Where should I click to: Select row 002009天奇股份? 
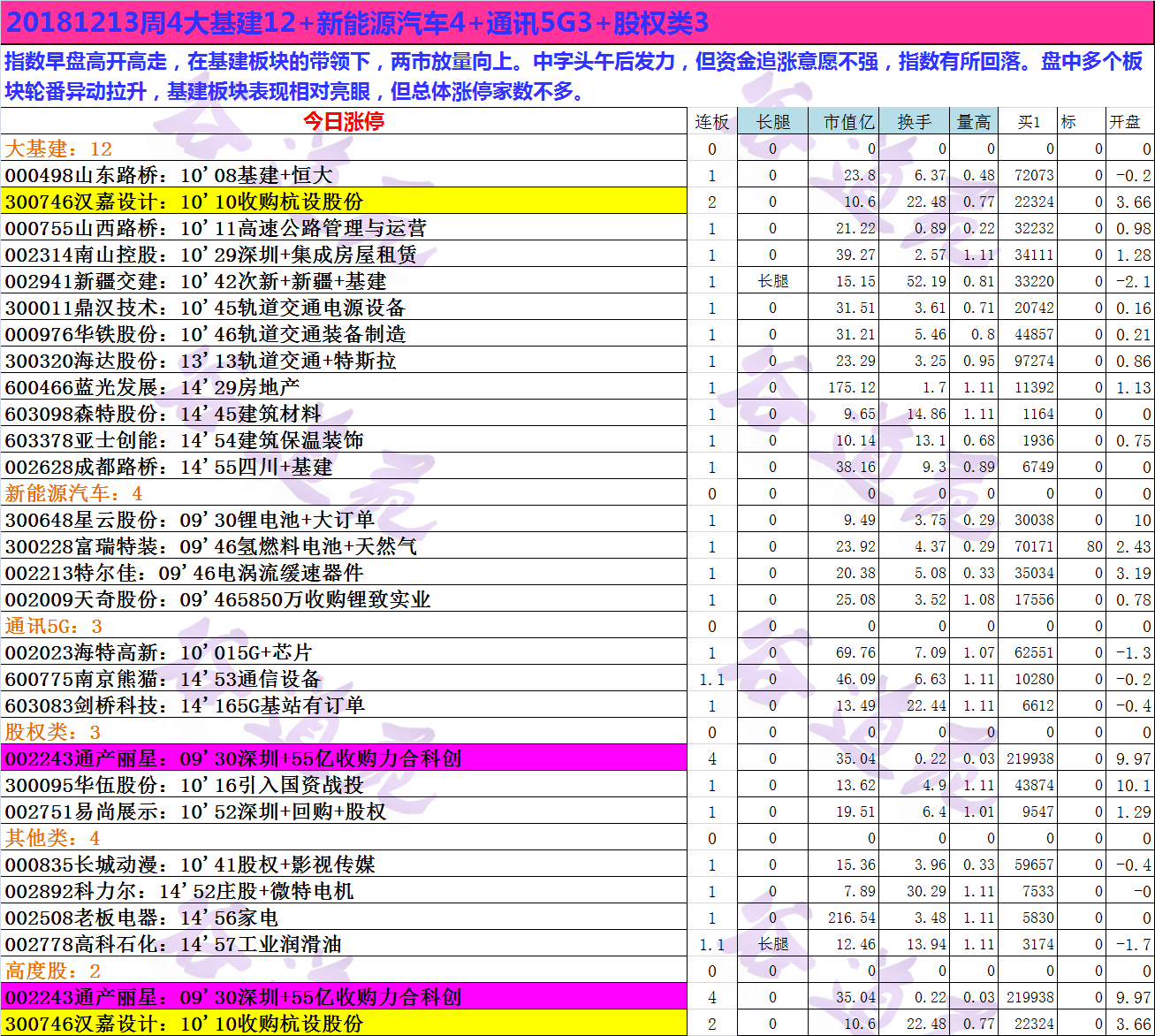click(344, 598)
